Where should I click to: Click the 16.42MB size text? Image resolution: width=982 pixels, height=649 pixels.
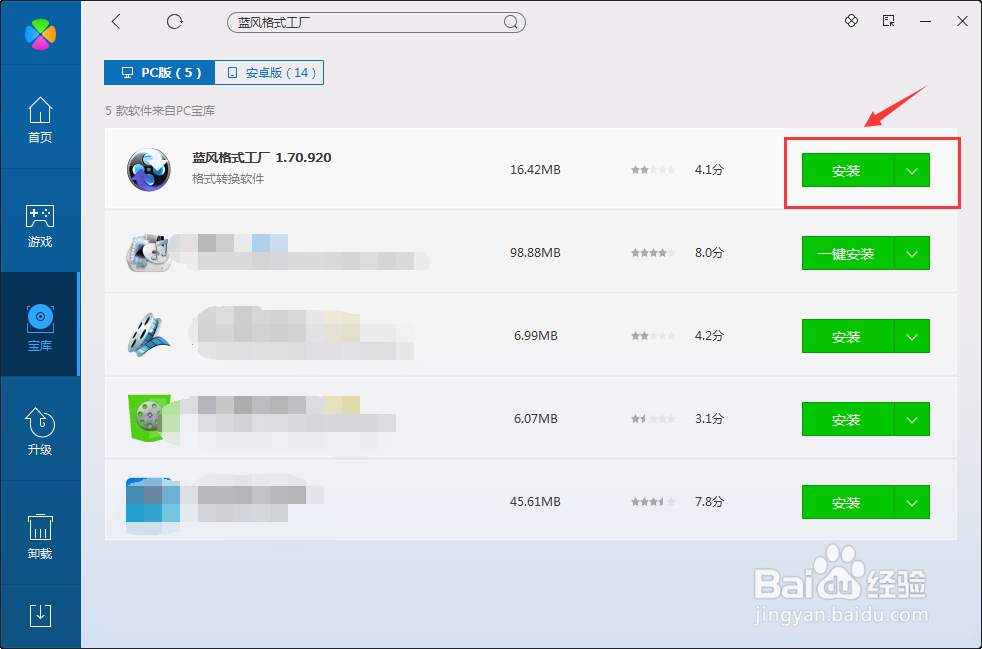(x=535, y=170)
